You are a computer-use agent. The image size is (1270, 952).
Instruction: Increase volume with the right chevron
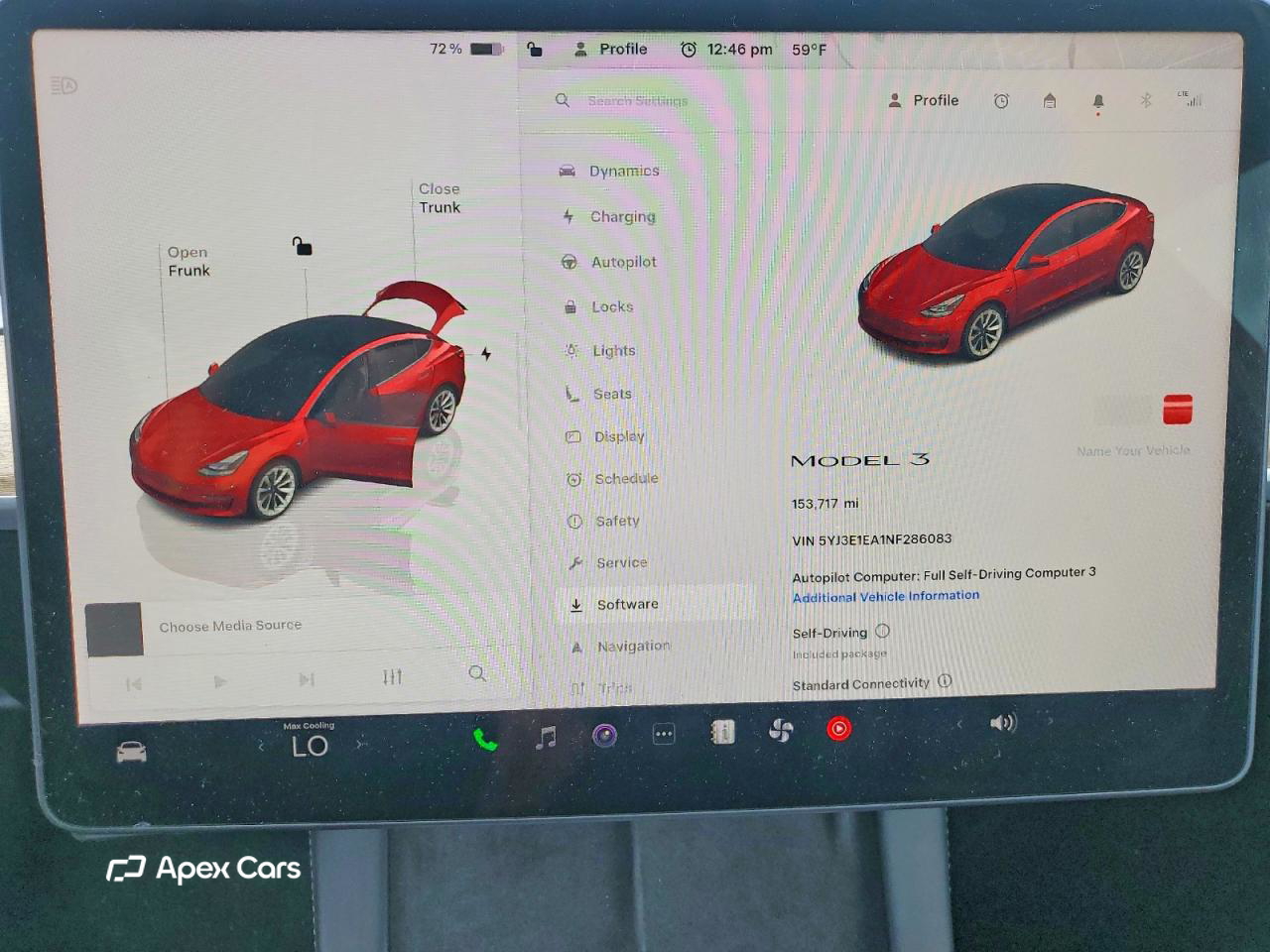click(x=1050, y=721)
